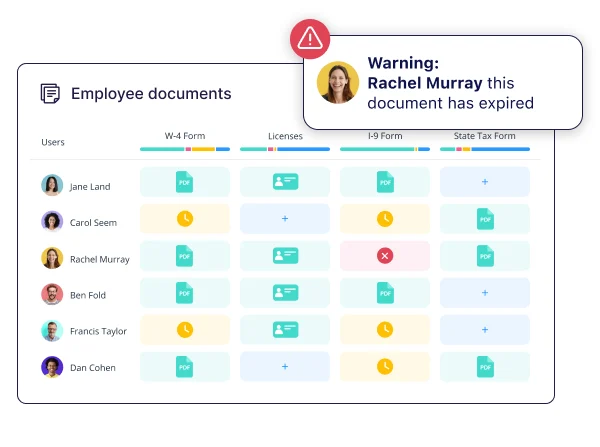Click the Users column header
The width and height of the screenshot is (600, 447).
click(53, 142)
